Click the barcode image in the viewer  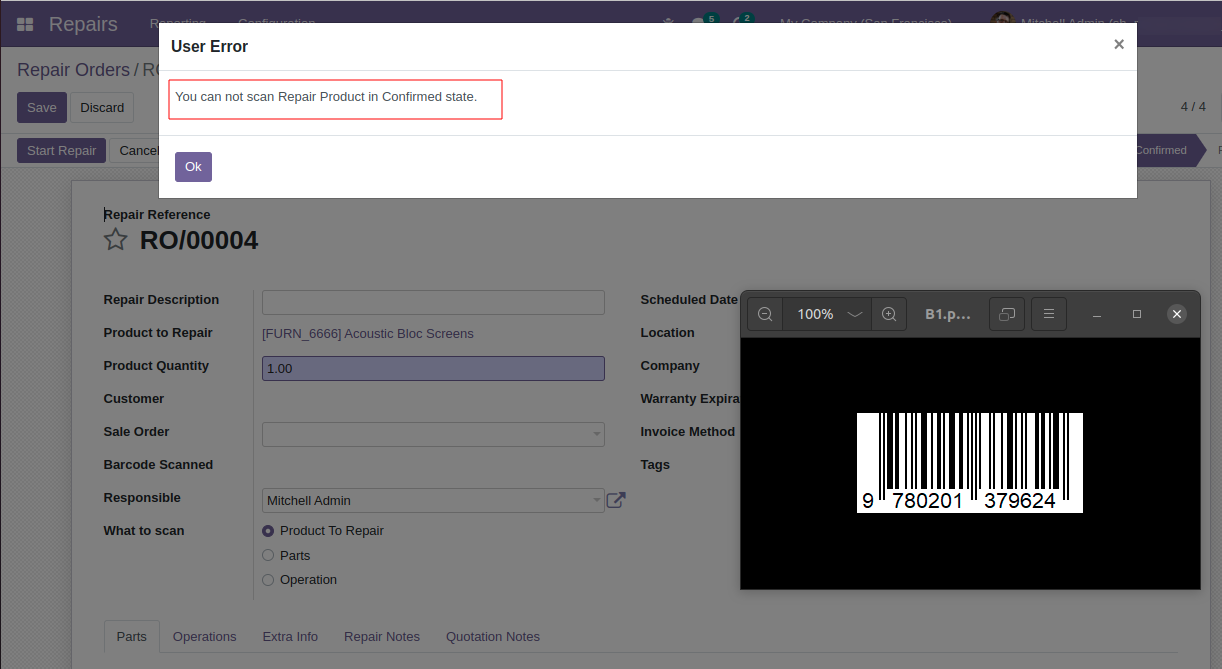point(970,462)
